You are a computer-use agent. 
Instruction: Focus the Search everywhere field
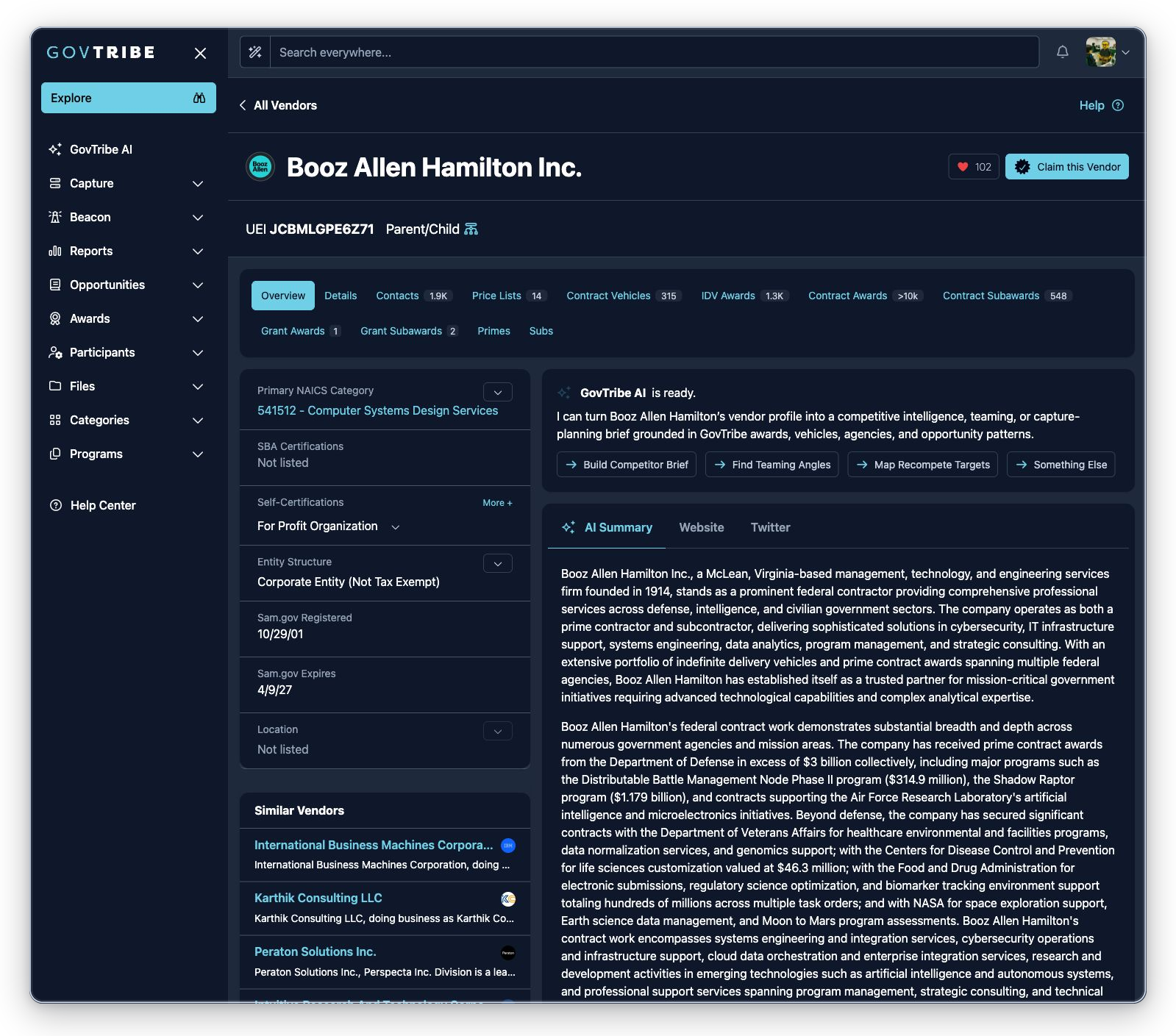point(655,52)
